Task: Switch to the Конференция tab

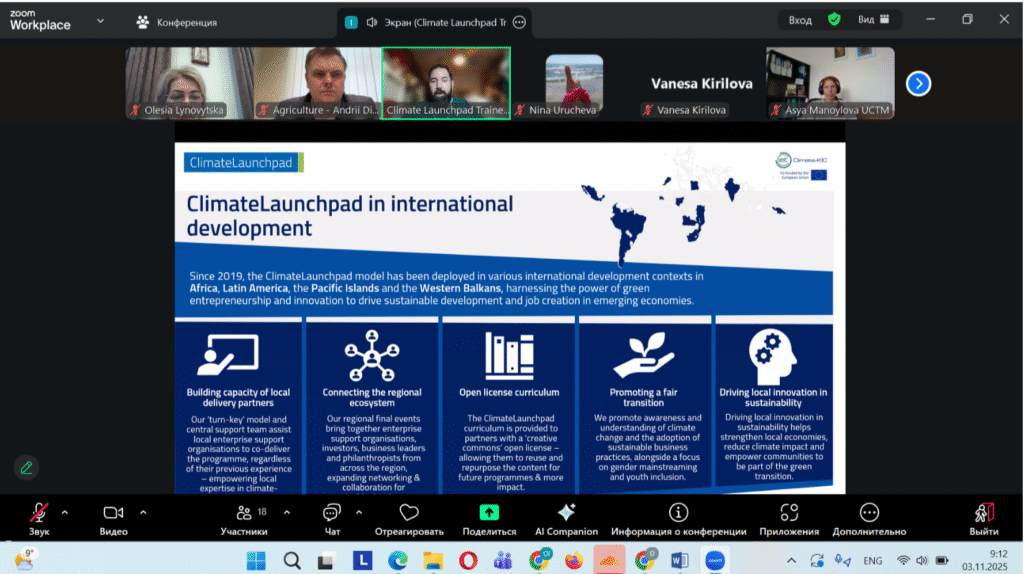Action: (x=176, y=21)
